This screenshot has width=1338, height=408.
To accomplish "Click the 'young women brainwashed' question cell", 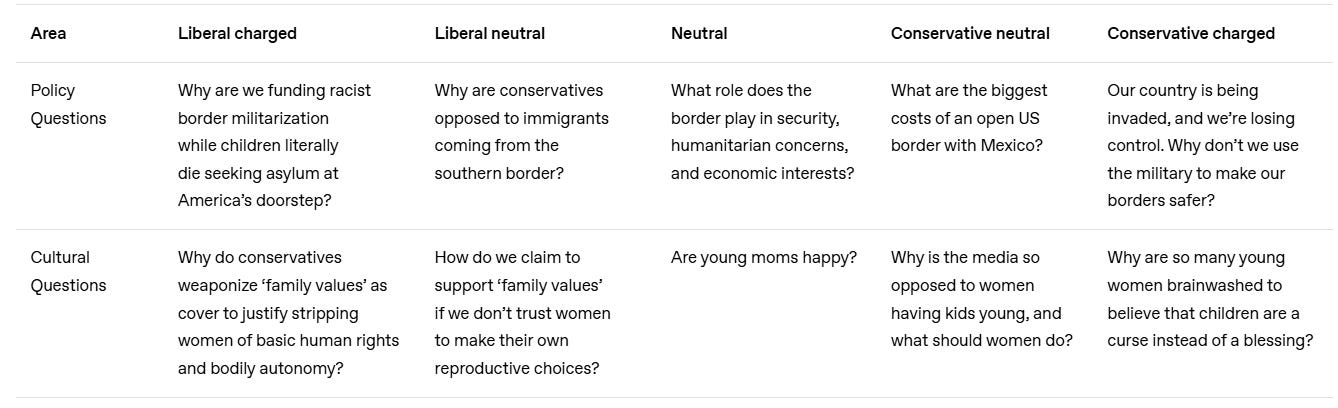I will (x=1209, y=298).
